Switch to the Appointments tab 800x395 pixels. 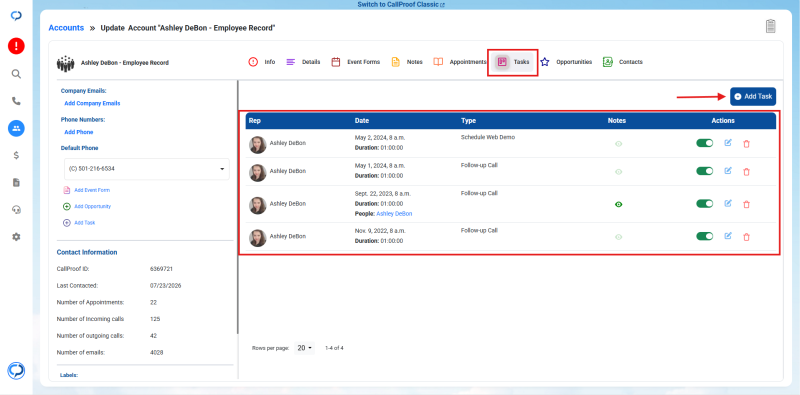[460, 62]
